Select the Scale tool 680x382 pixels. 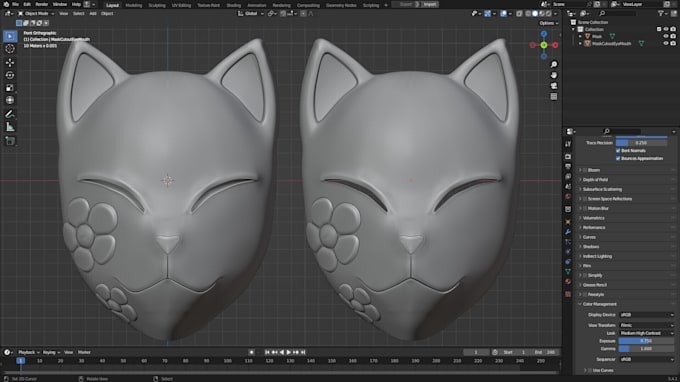[10, 88]
